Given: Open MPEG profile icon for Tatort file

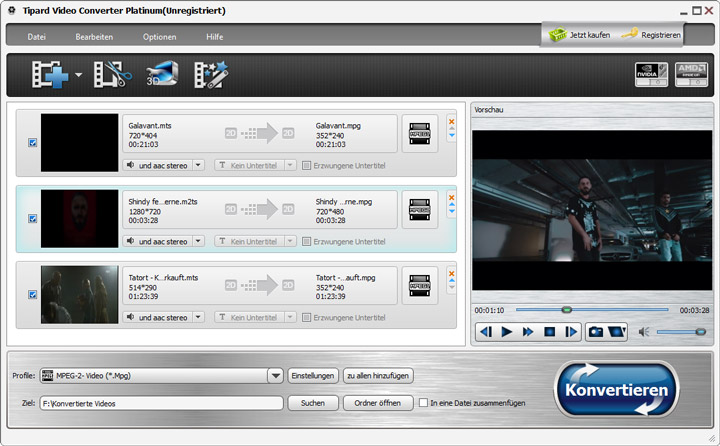Looking at the screenshot, I should tap(420, 286).
